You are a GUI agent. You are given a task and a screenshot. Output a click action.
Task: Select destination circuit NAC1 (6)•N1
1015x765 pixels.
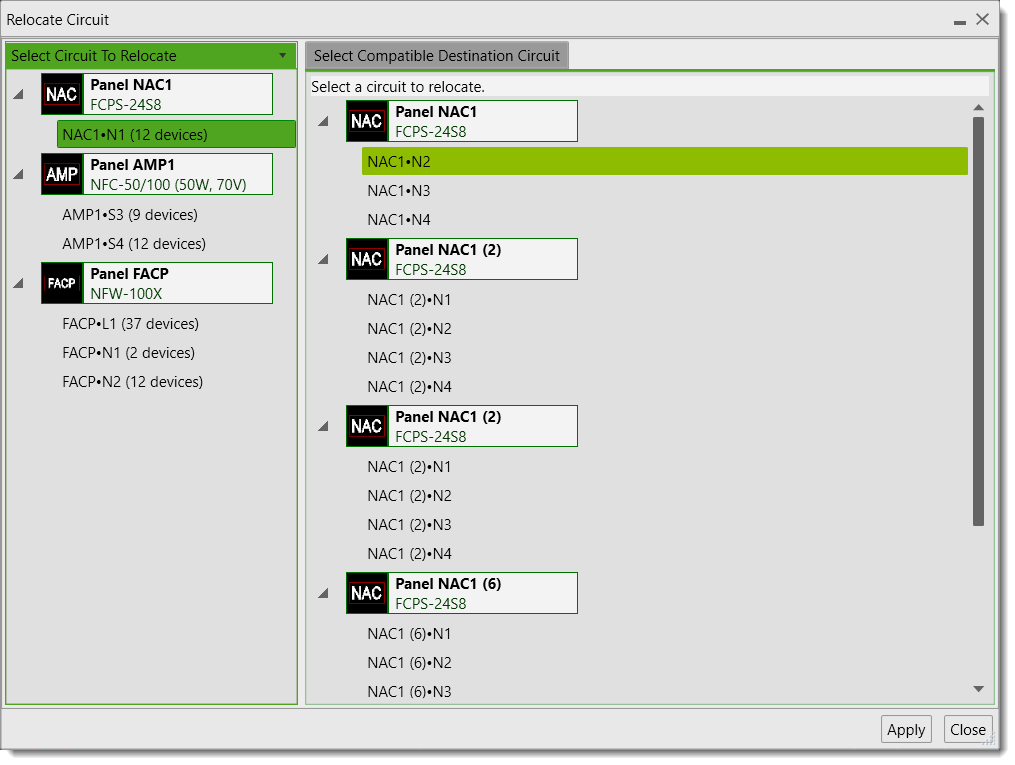pyautogui.click(x=409, y=634)
